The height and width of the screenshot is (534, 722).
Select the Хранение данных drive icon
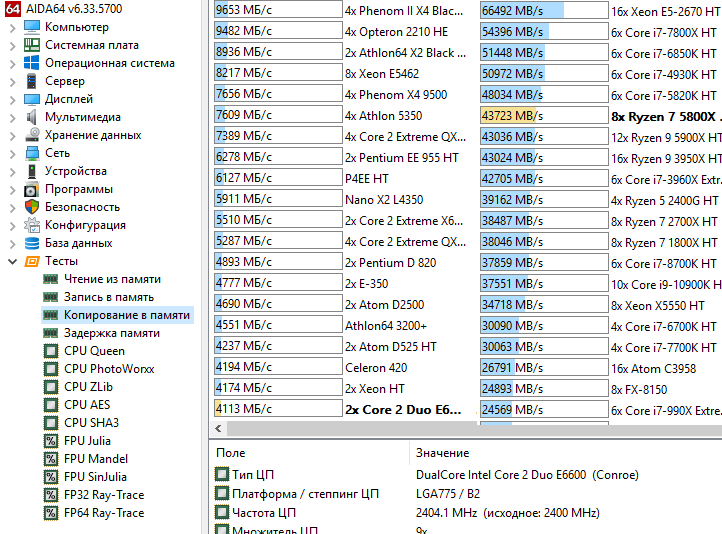pos(32,135)
